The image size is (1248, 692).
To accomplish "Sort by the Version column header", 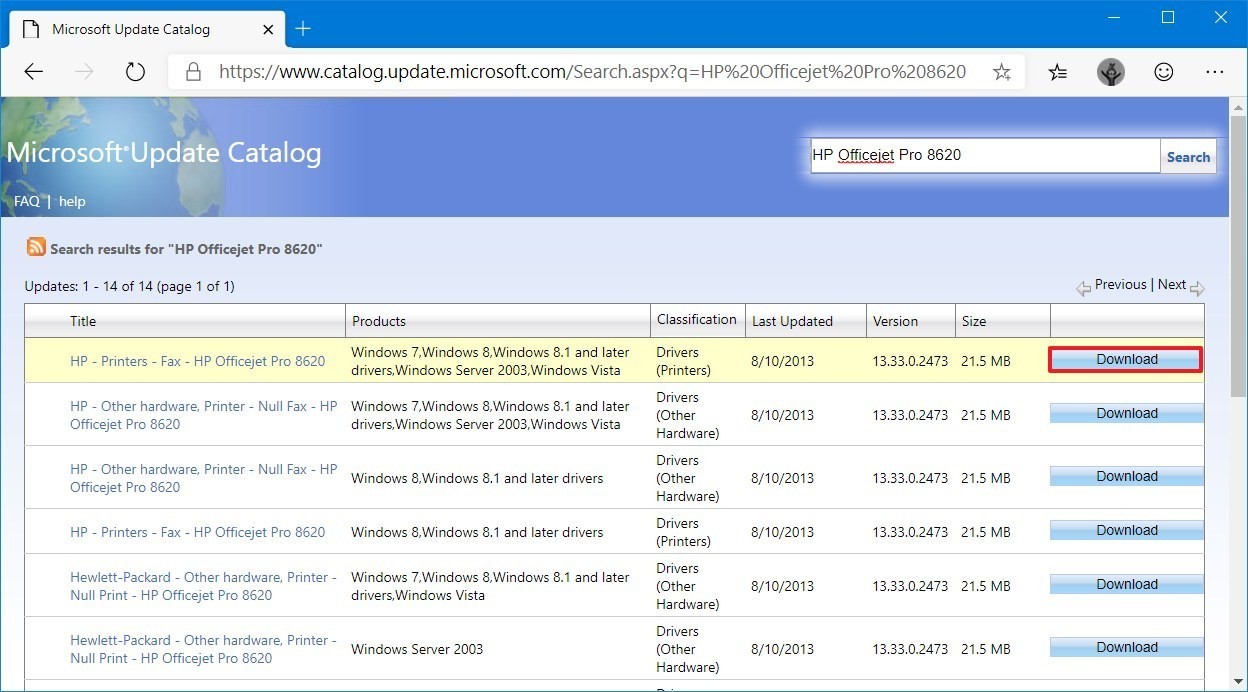I will [x=895, y=321].
